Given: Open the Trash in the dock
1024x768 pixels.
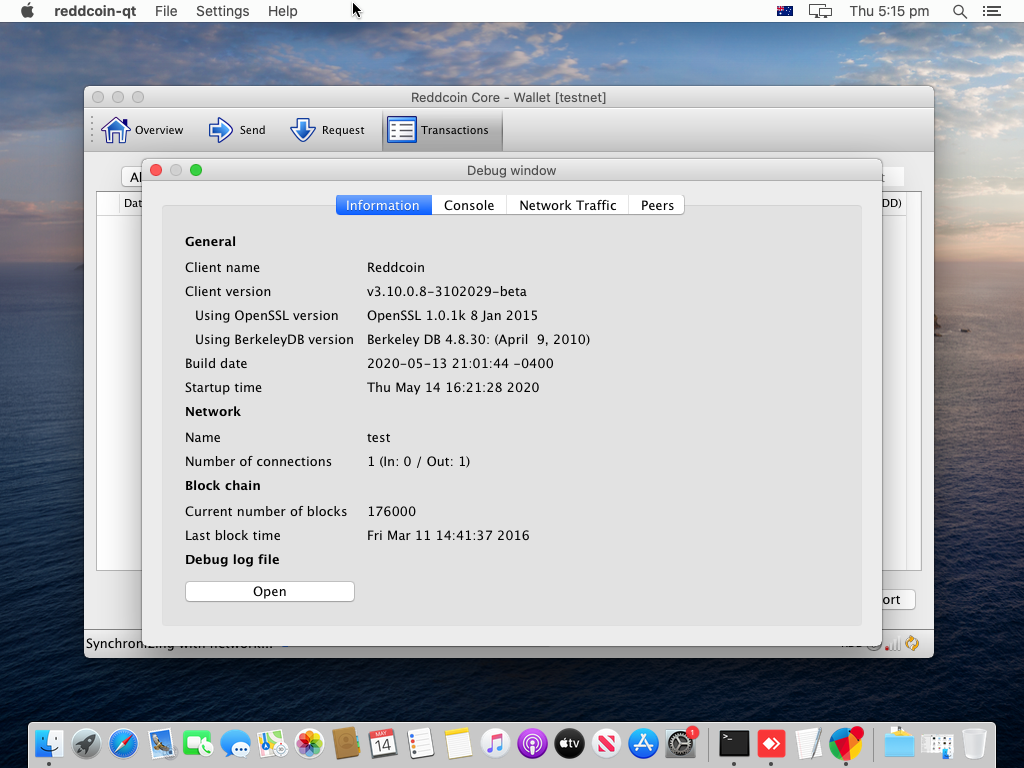Looking at the screenshot, I should point(974,744).
